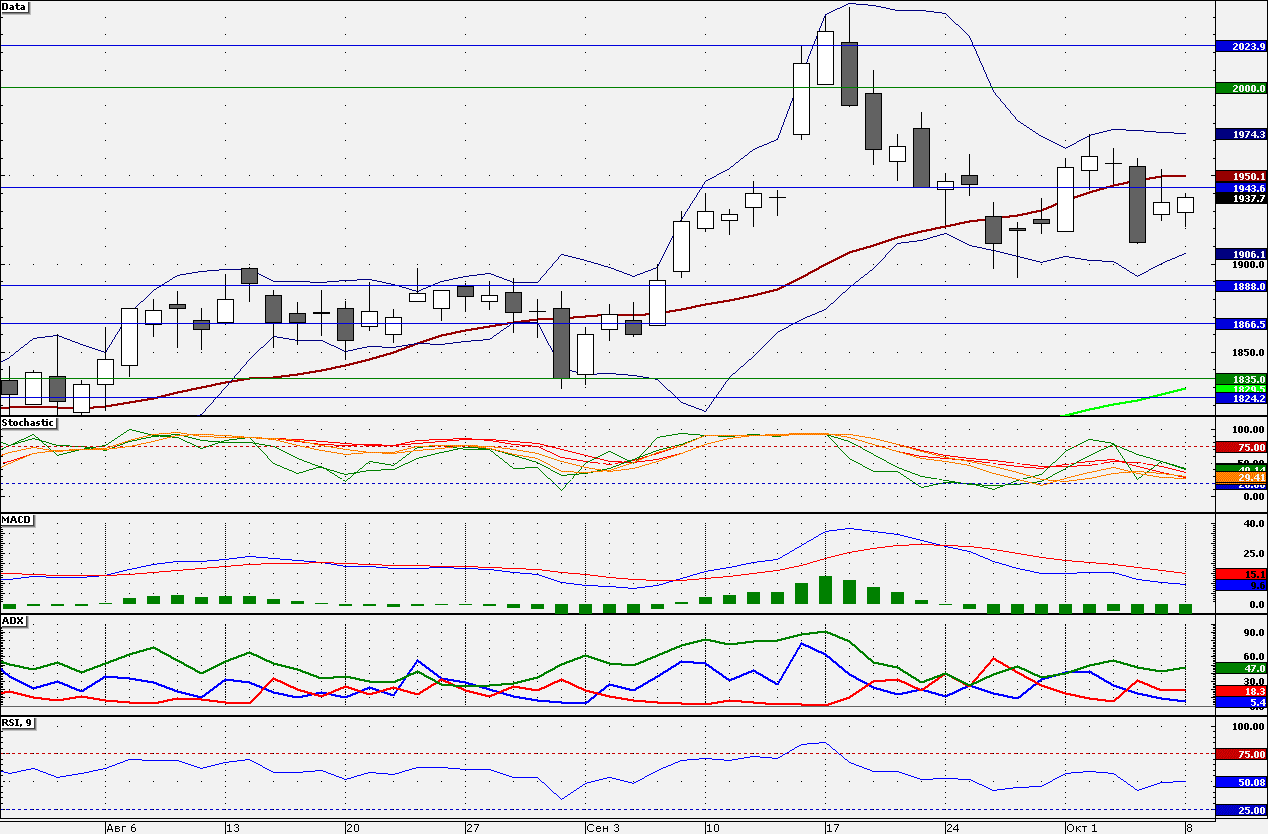
Task: Click the orange 29.44 Stochastic value
Action: pyautogui.click(x=1241, y=478)
